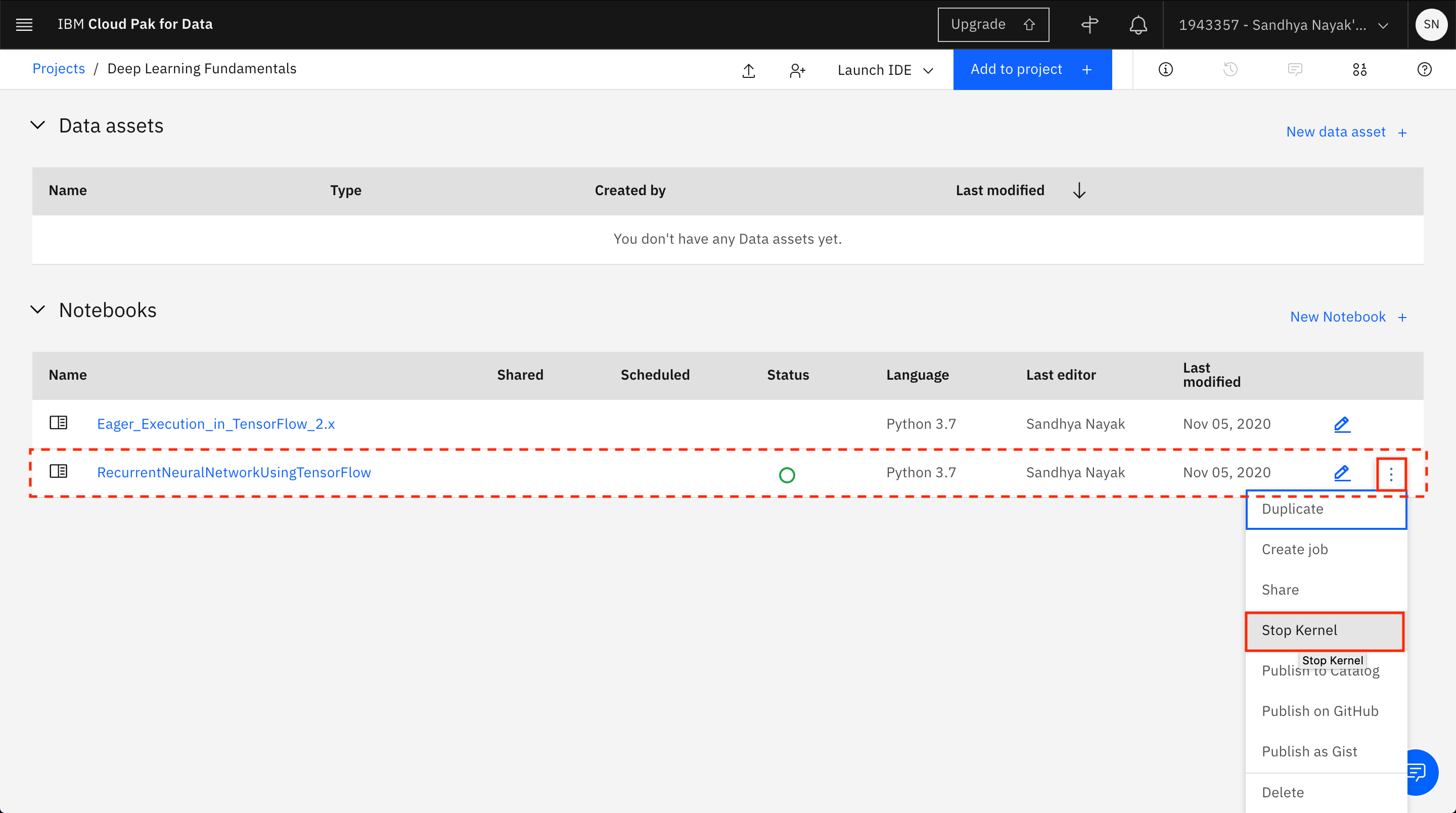This screenshot has width=1456, height=813.
Task: Open the Launch IDE dropdown
Action: point(885,70)
